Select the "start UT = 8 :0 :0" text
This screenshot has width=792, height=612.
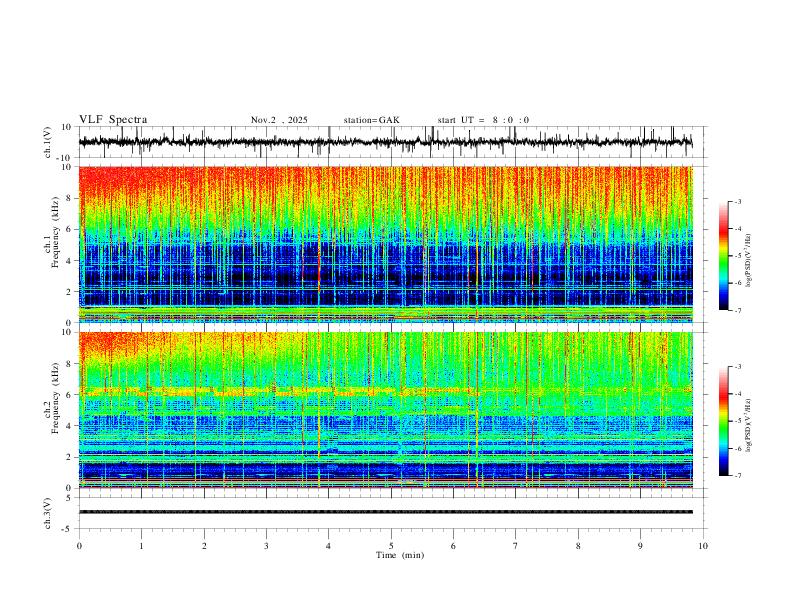point(483,120)
